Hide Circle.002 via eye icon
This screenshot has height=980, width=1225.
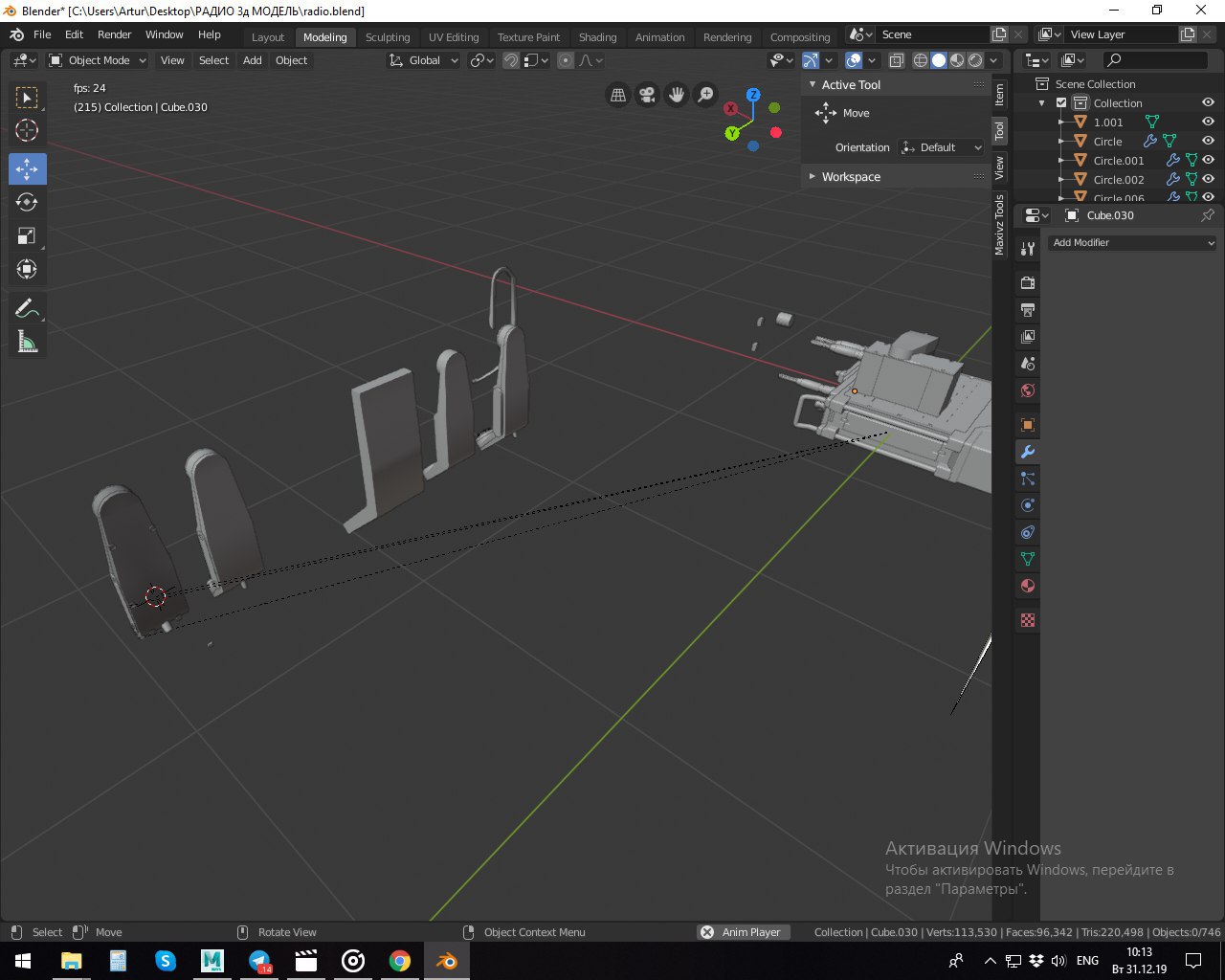coord(1208,180)
